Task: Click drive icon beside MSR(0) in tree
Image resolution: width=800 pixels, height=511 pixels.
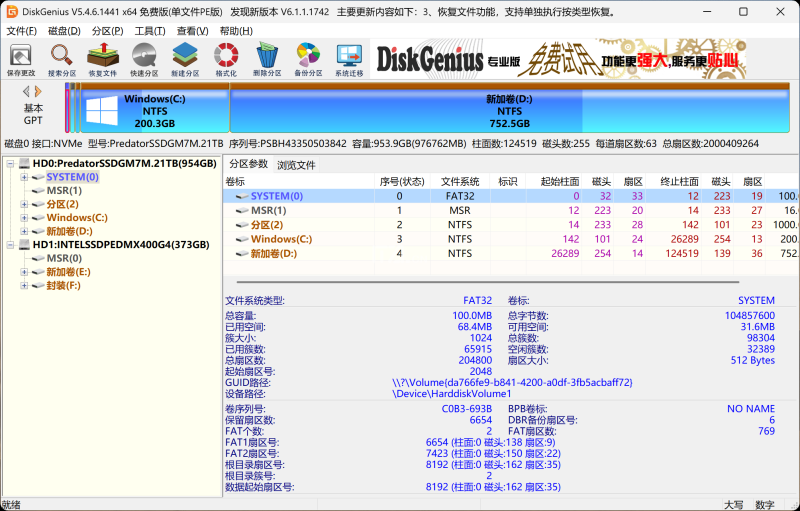Action: [38, 259]
